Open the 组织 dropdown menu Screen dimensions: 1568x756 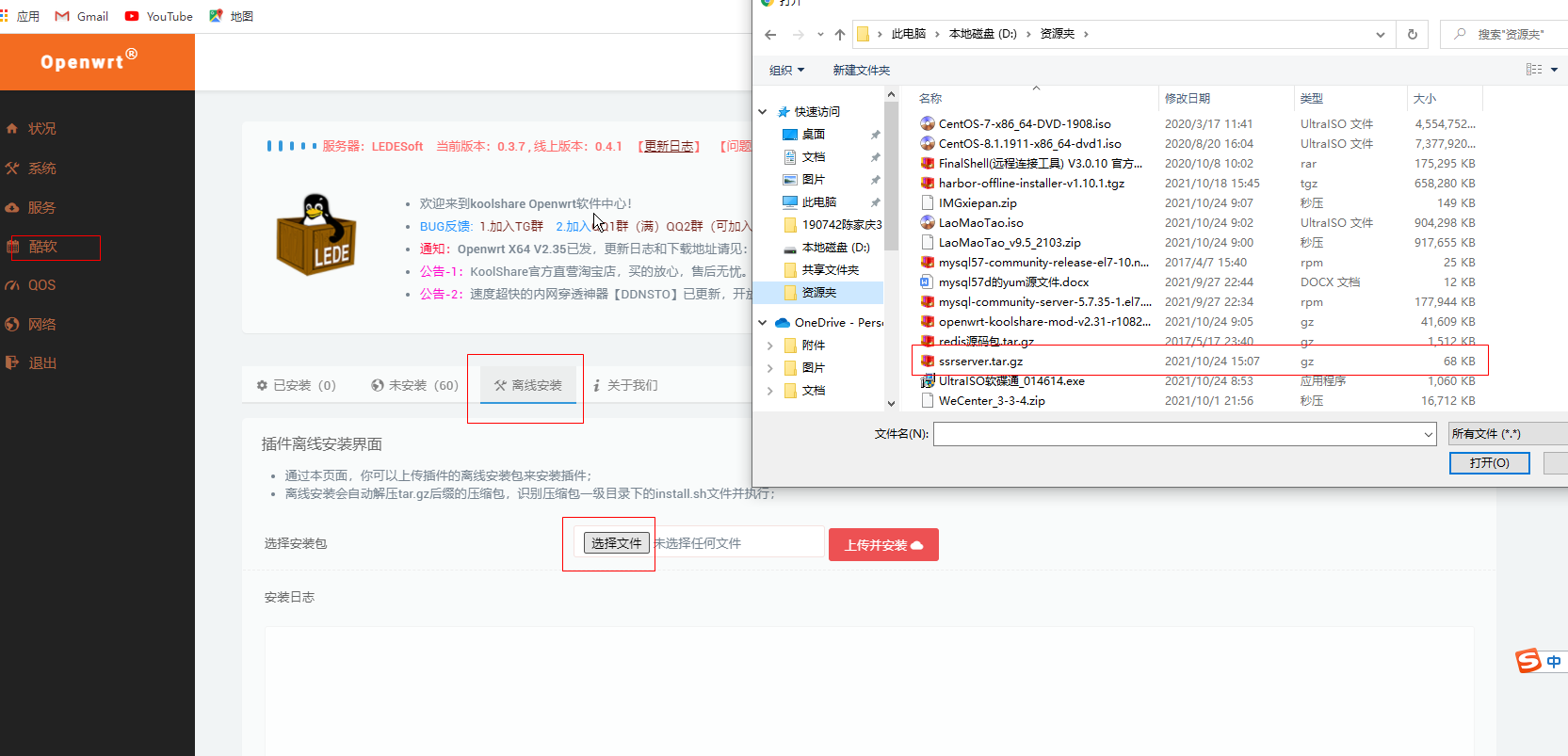[786, 71]
